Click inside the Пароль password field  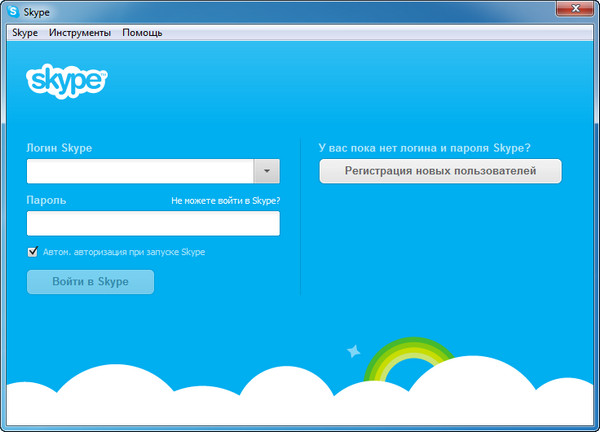[x=153, y=223]
